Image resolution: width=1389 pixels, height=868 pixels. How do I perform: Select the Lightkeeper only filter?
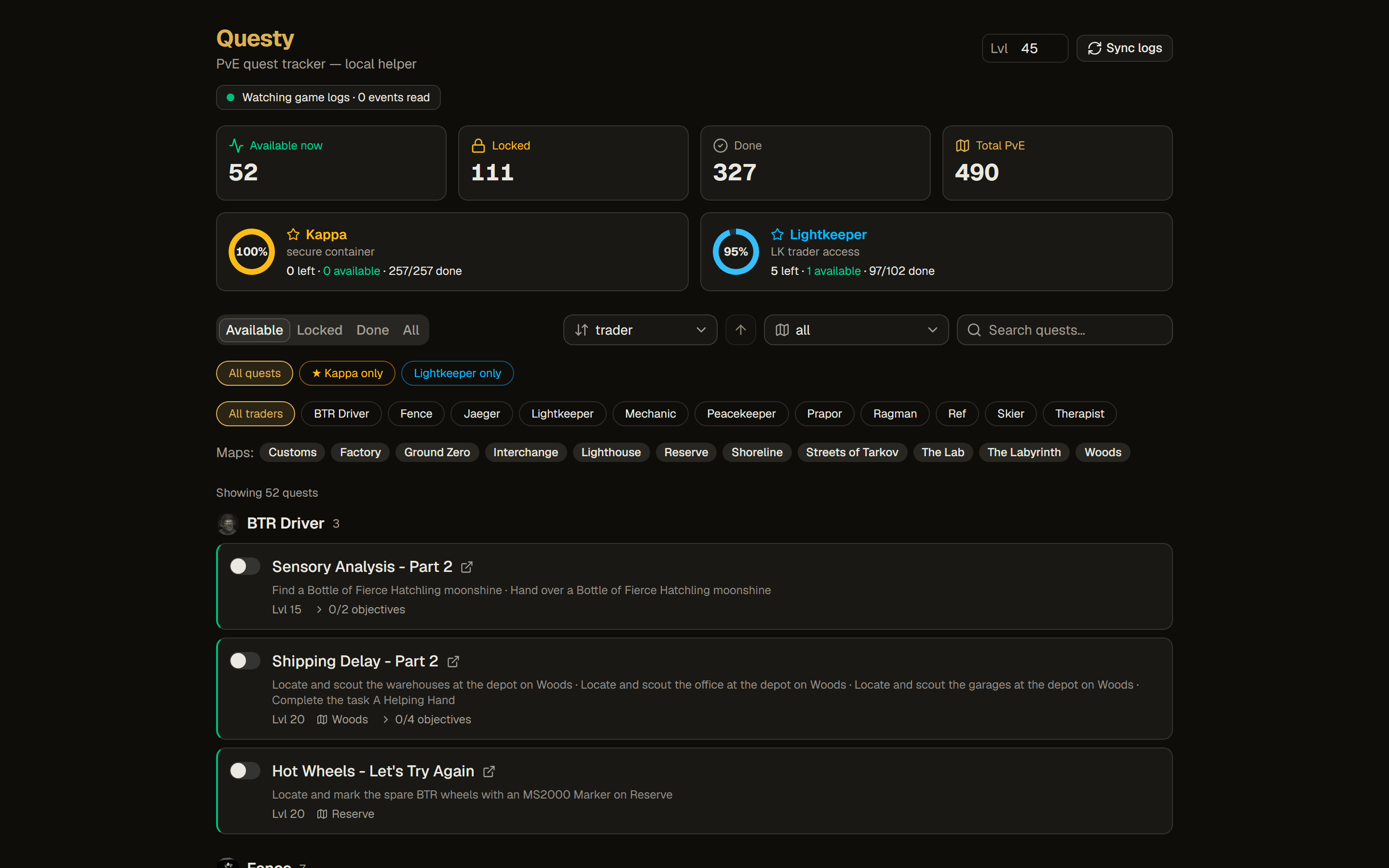click(x=457, y=373)
